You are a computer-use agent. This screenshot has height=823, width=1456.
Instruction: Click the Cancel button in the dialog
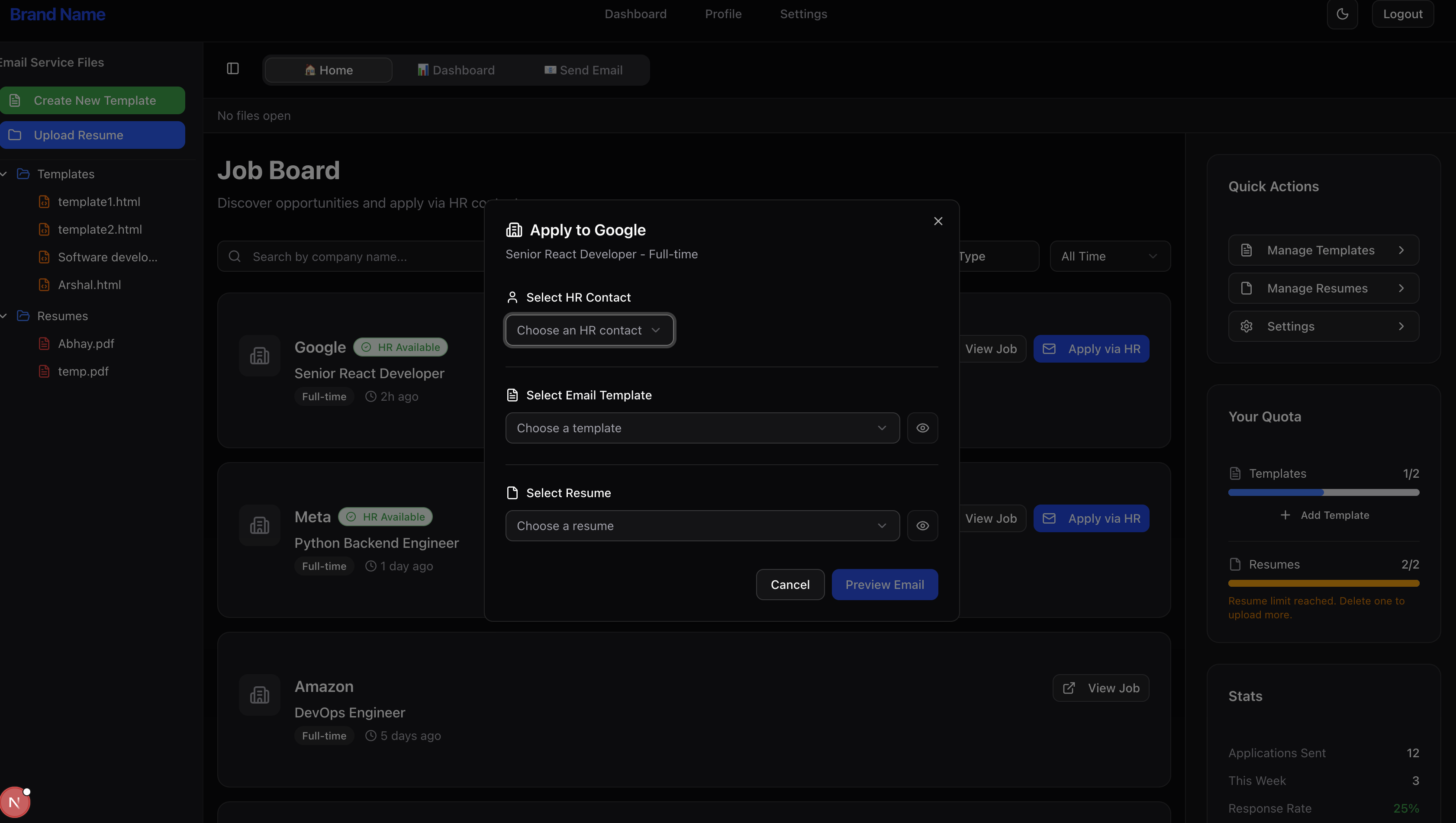pyautogui.click(x=789, y=585)
